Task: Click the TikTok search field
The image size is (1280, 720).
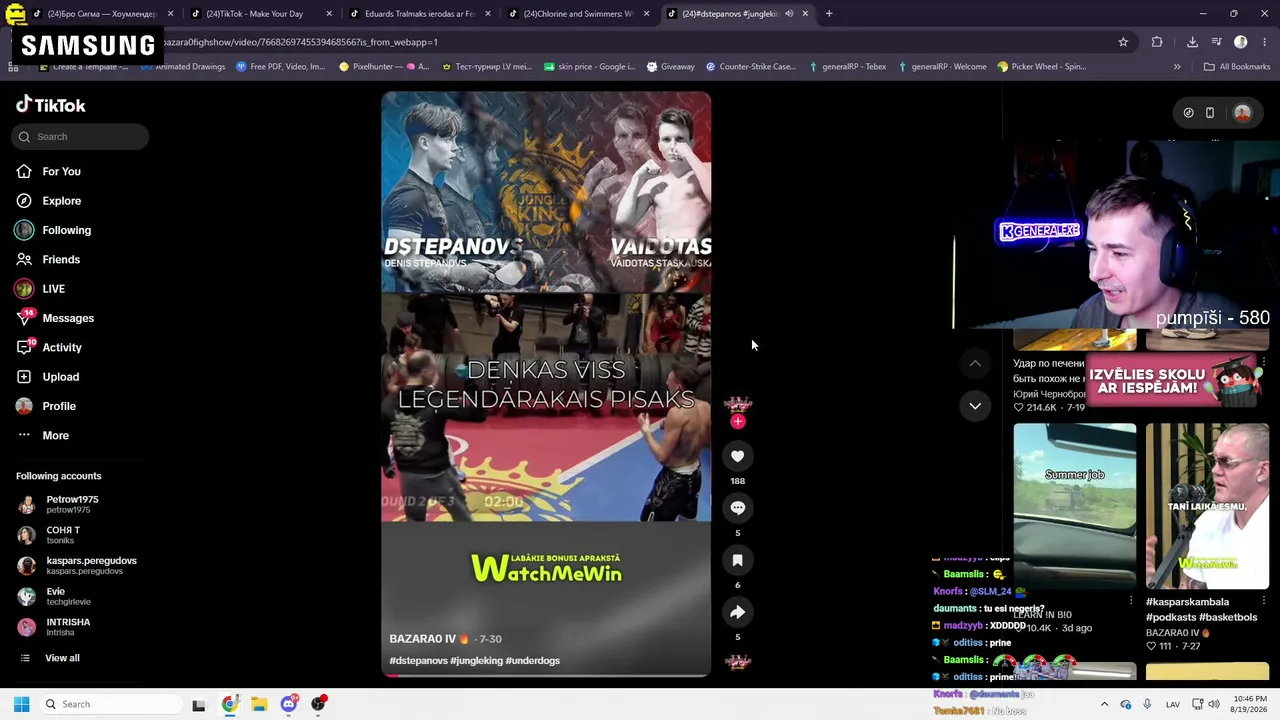Action: [80, 136]
